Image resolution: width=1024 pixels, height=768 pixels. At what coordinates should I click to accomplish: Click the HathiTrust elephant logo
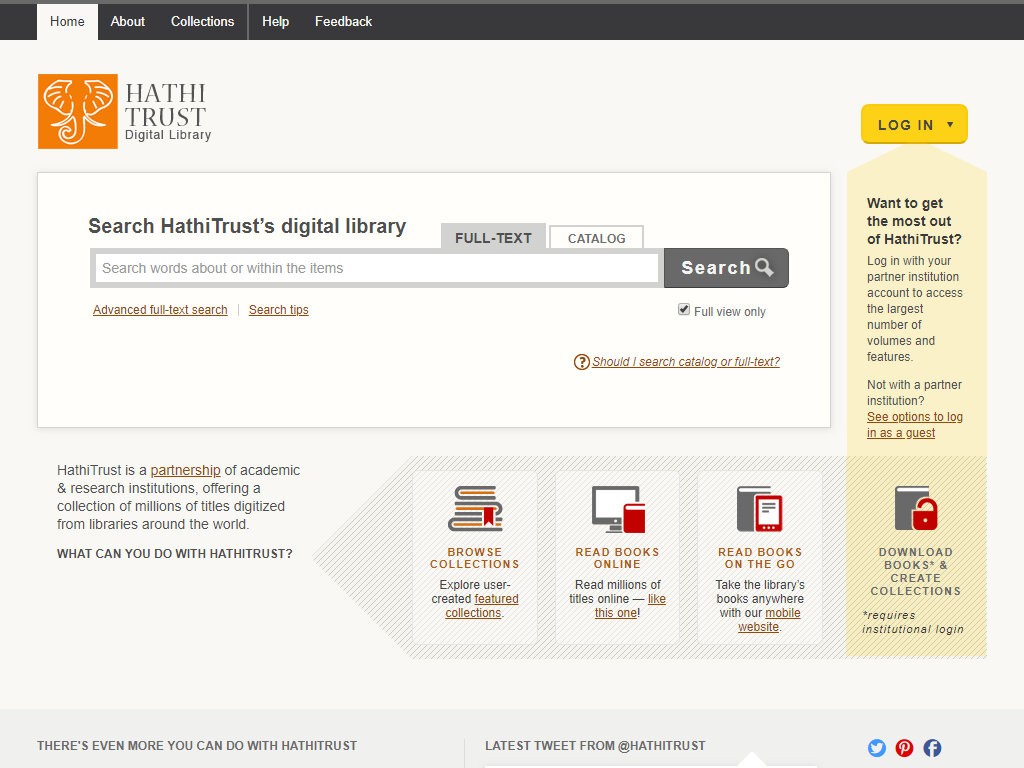[x=78, y=111]
